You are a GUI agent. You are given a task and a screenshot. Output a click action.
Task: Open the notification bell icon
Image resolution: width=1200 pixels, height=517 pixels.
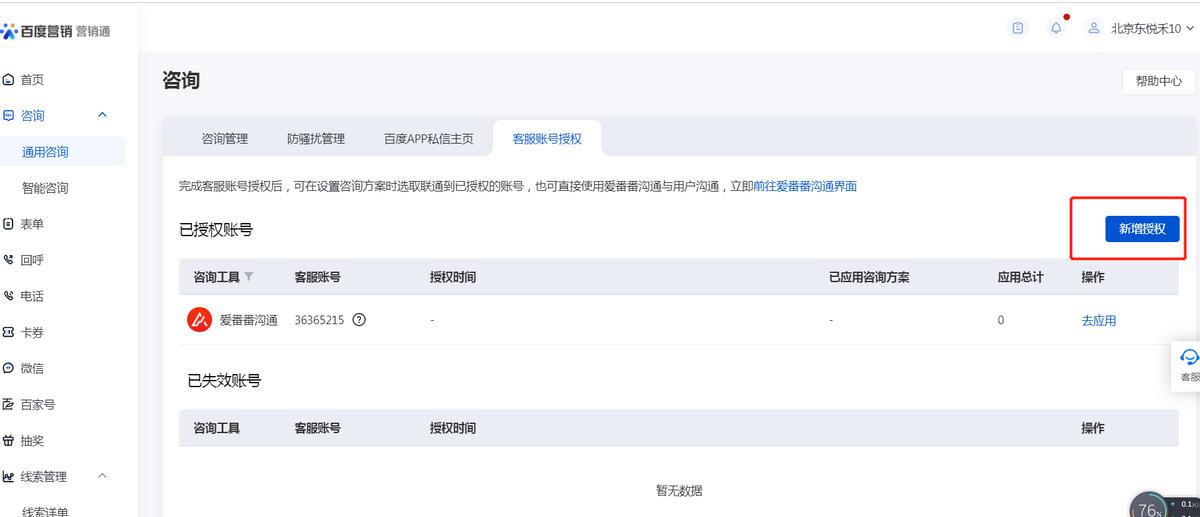click(1056, 29)
